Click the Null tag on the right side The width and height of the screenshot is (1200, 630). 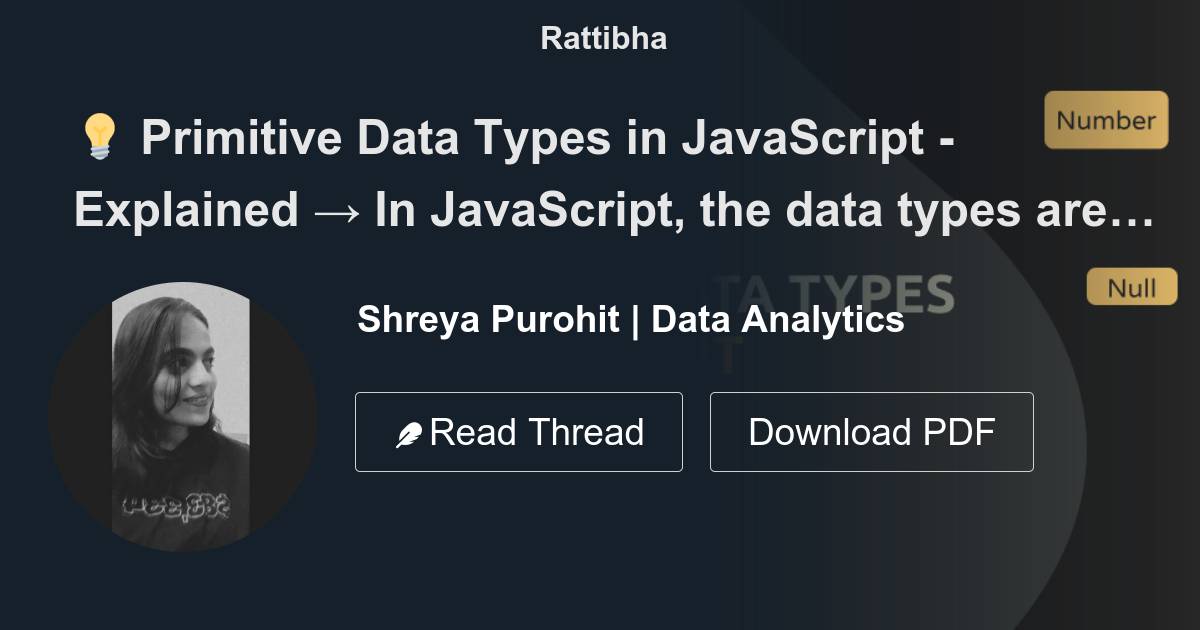[1131, 286]
